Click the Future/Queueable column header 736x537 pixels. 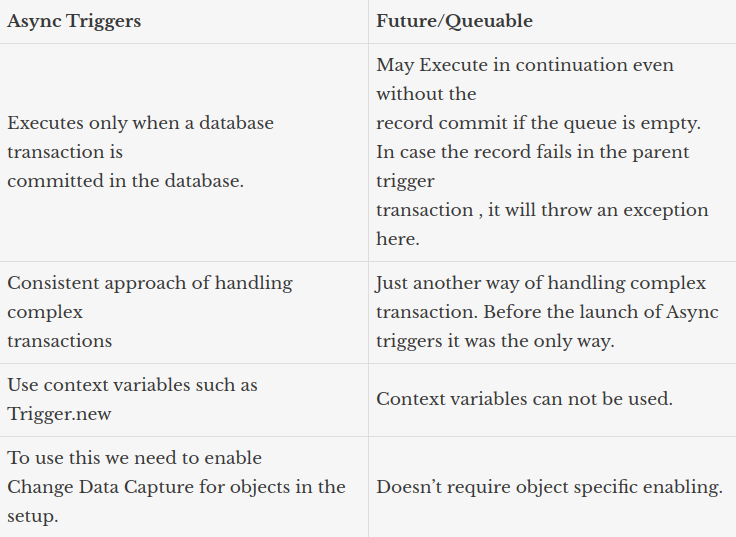(x=454, y=21)
